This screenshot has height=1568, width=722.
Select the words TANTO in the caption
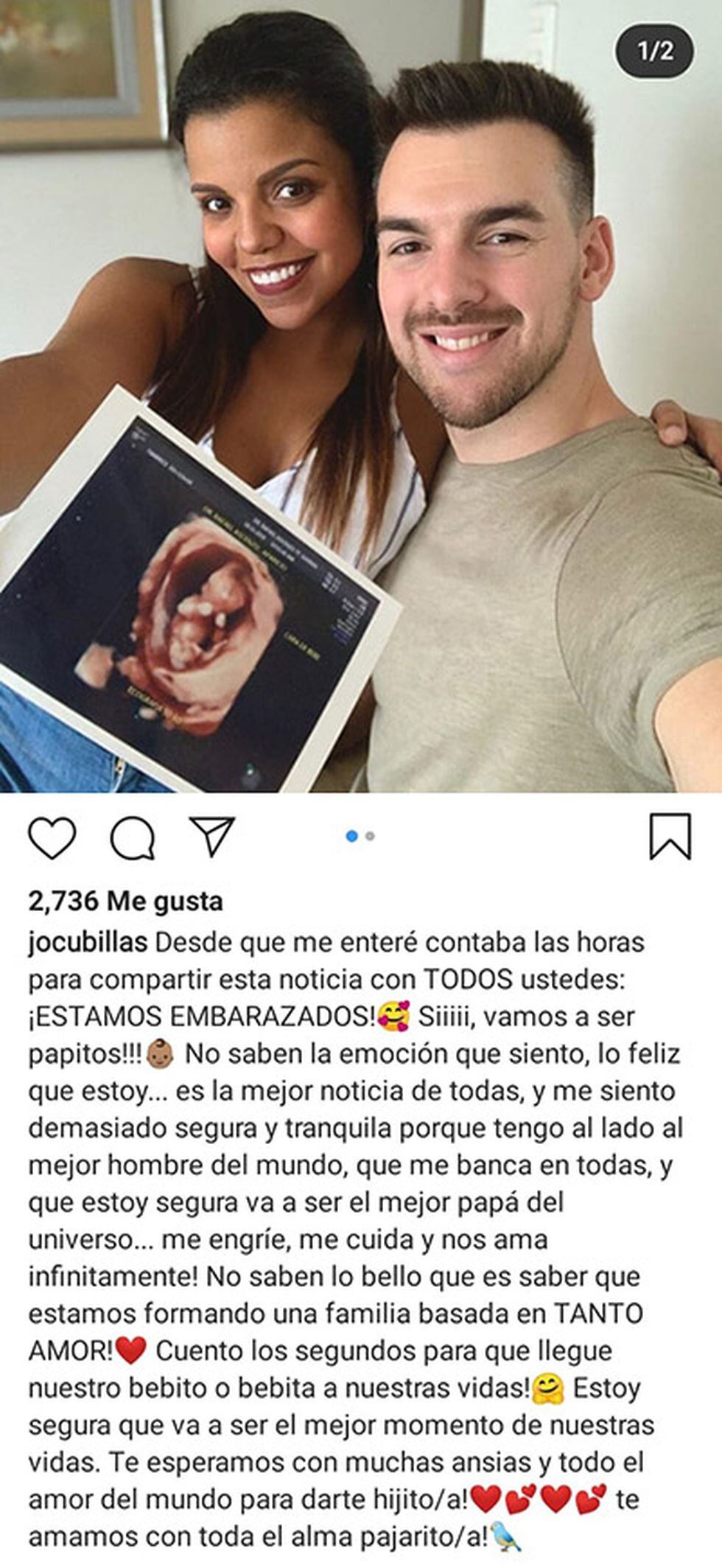598,1314
